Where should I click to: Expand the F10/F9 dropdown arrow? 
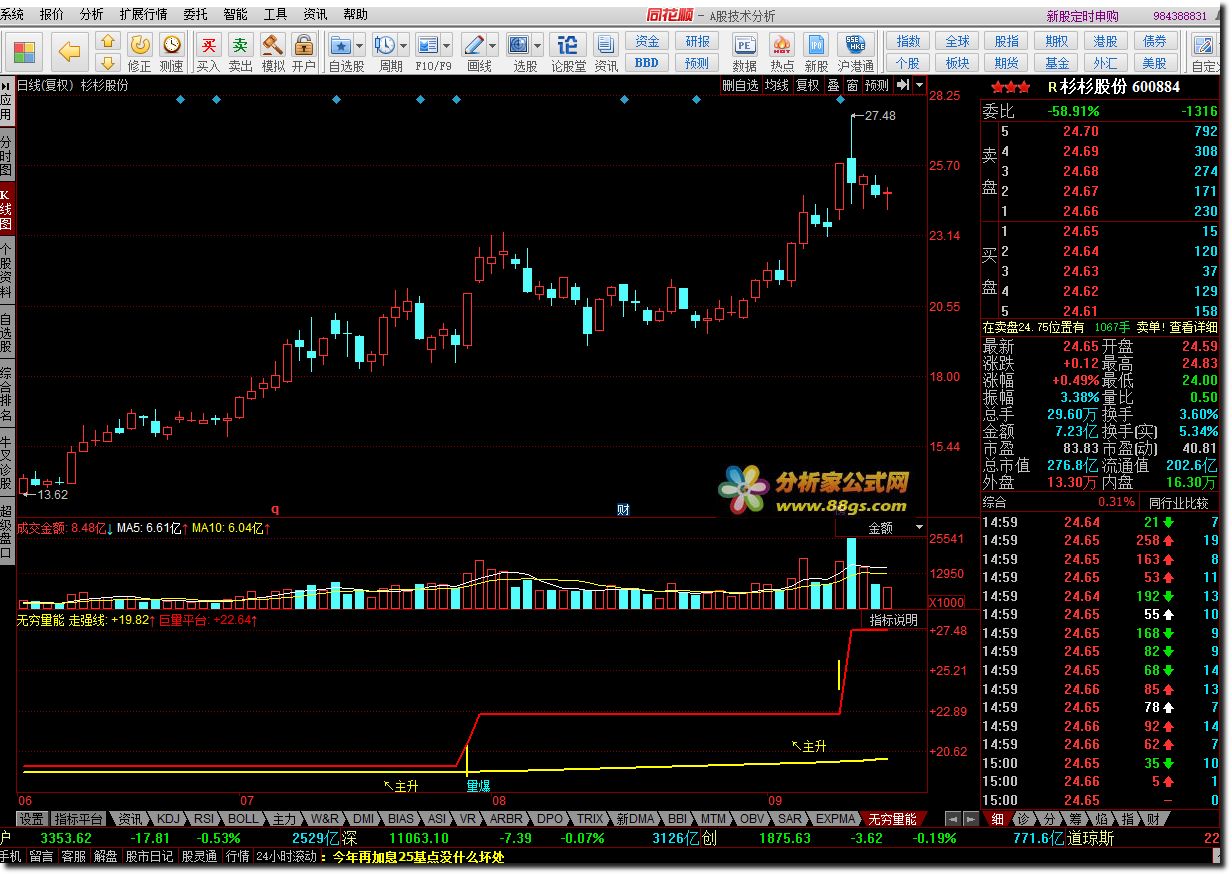pos(447,46)
